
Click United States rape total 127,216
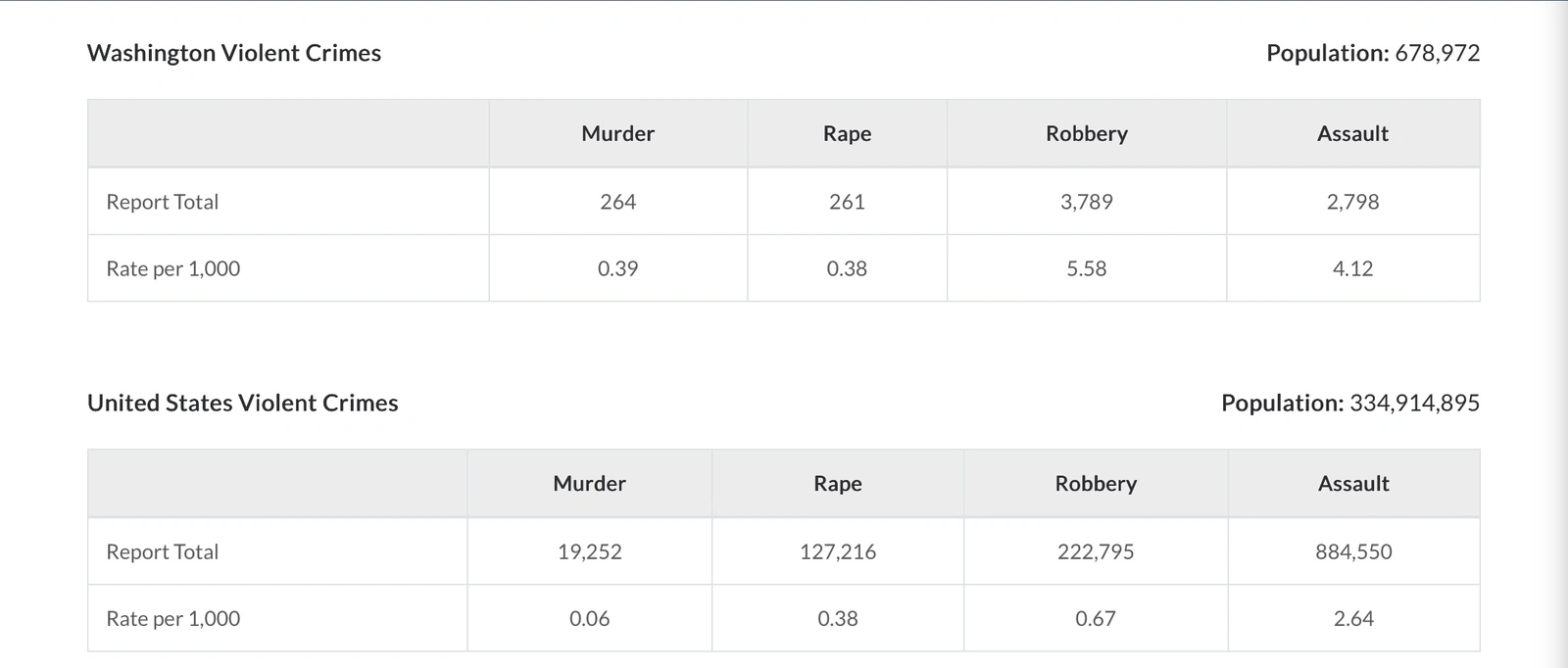[x=837, y=551]
